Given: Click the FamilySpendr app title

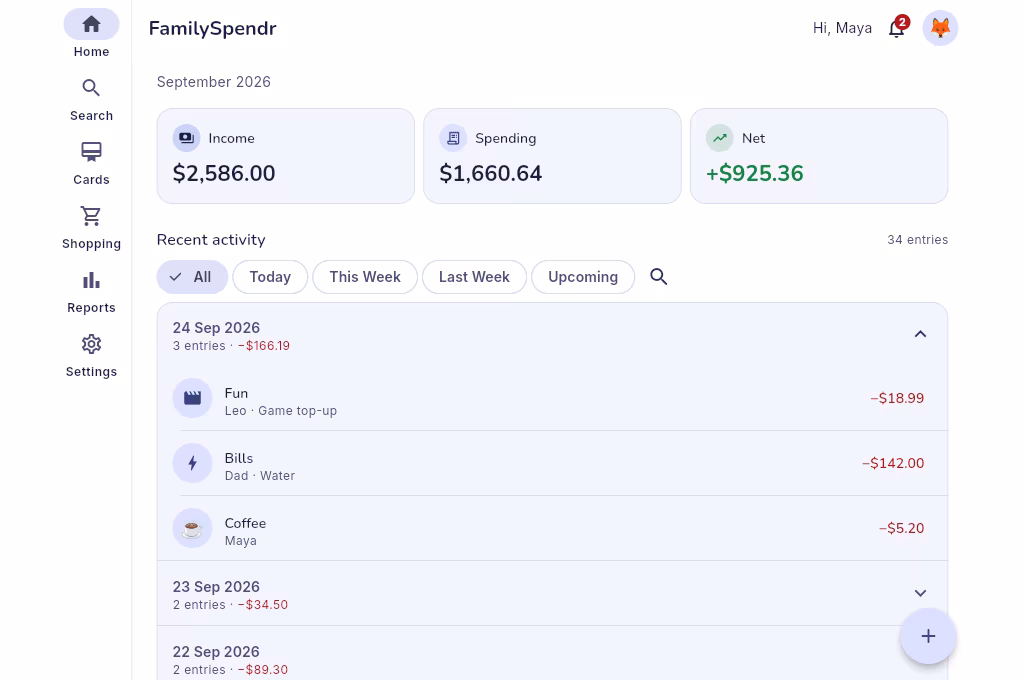Looking at the screenshot, I should click(212, 28).
